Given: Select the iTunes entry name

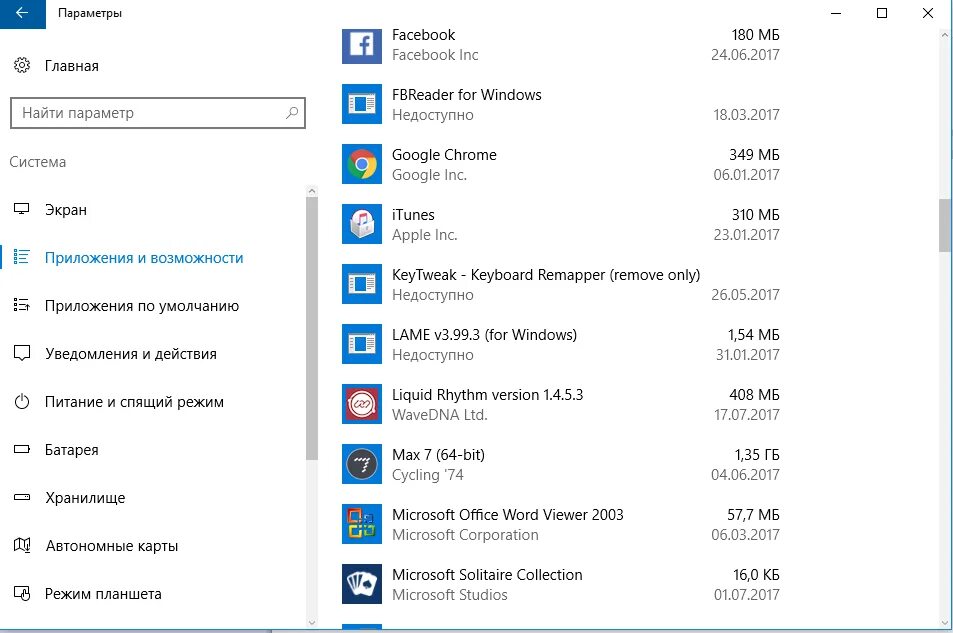Looking at the screenshot, I should pos(413,215).
